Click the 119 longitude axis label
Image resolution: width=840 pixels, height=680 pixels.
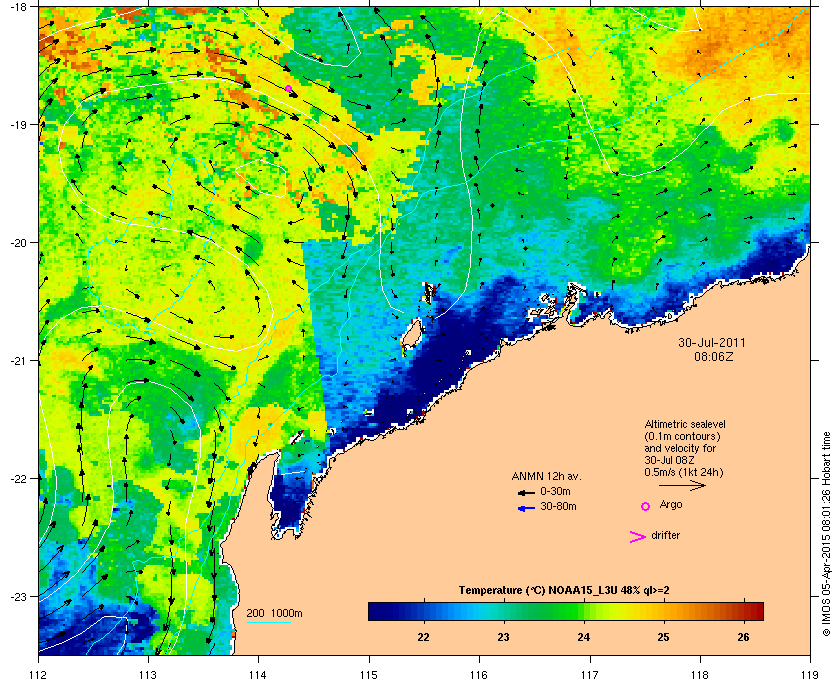tap(810, 675)
